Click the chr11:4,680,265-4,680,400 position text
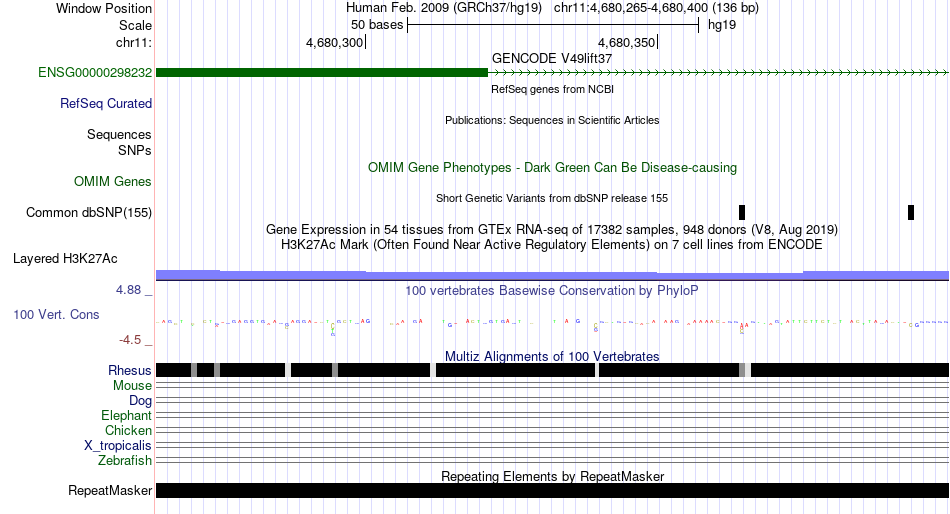Image resolution: width=950 pixels, height=514 pixels. pyautogui.click(x=656, y=8)
